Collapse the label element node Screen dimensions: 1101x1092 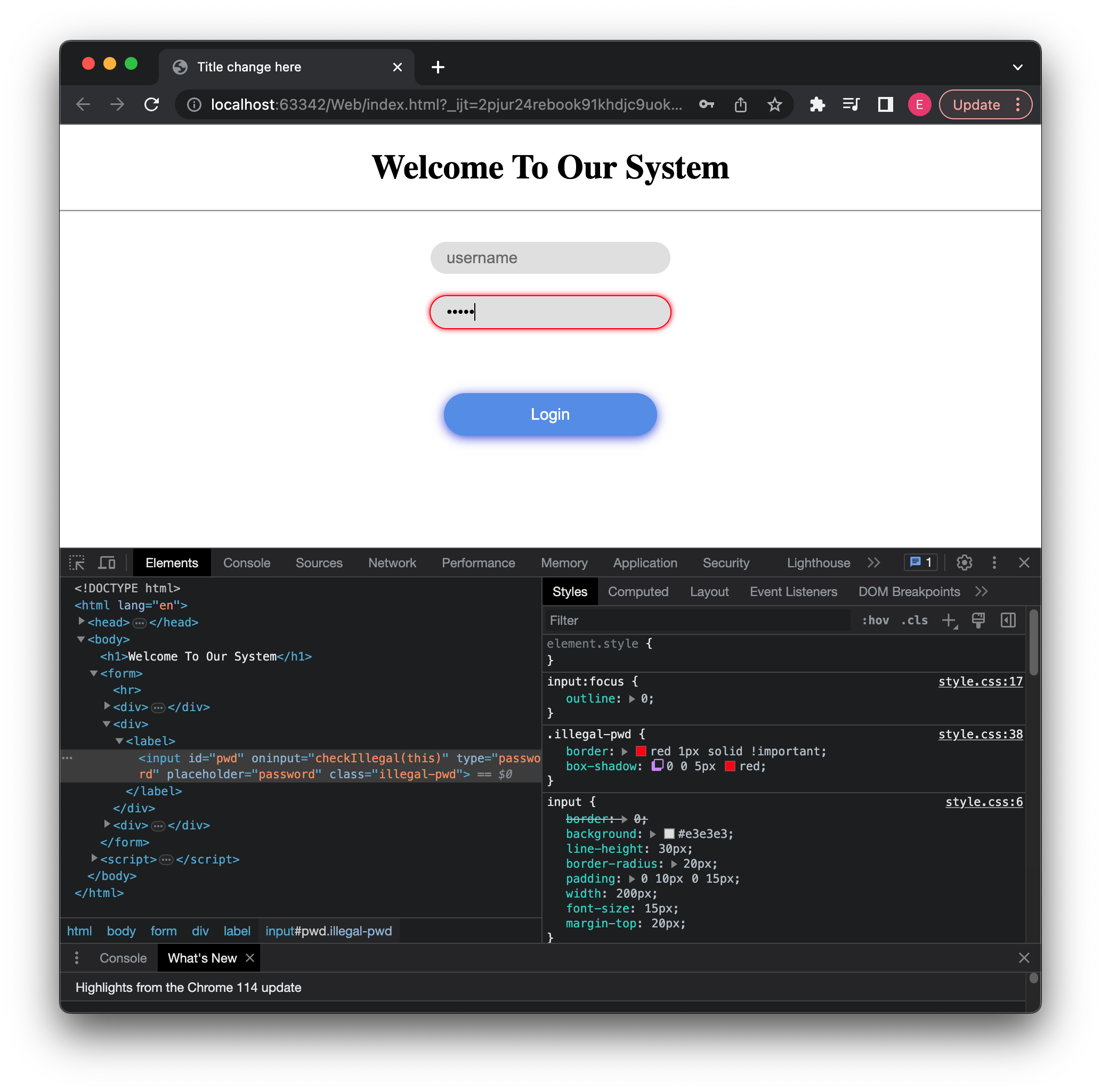pos(119,741)
